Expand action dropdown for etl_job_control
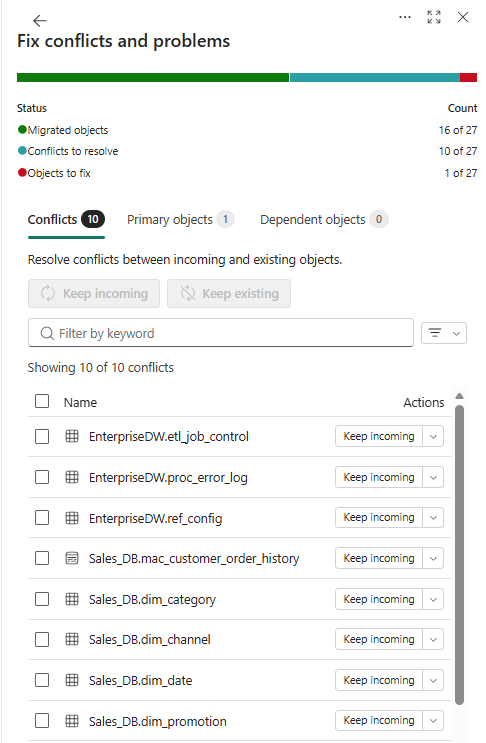Image resolution: width=486 pixels, height=743 pixels. pyautogui.click(x=433, y=436)
